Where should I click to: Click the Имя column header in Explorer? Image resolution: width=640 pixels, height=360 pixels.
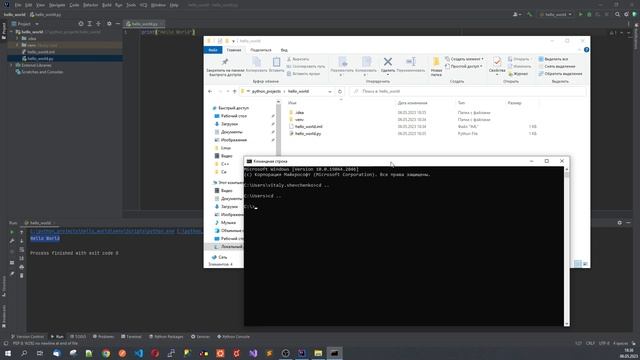point(292,103)
